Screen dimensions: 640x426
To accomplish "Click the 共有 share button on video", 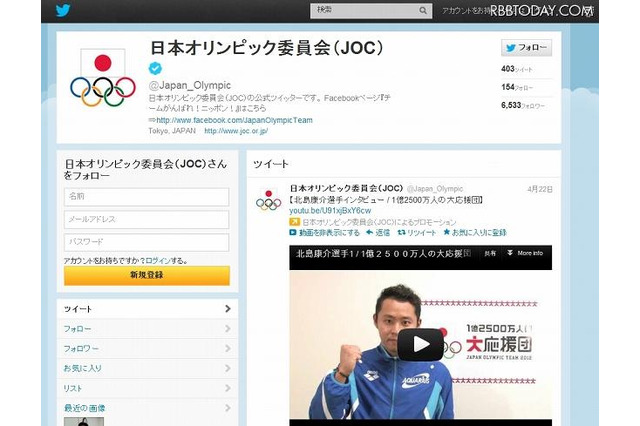I will (490, 253).
